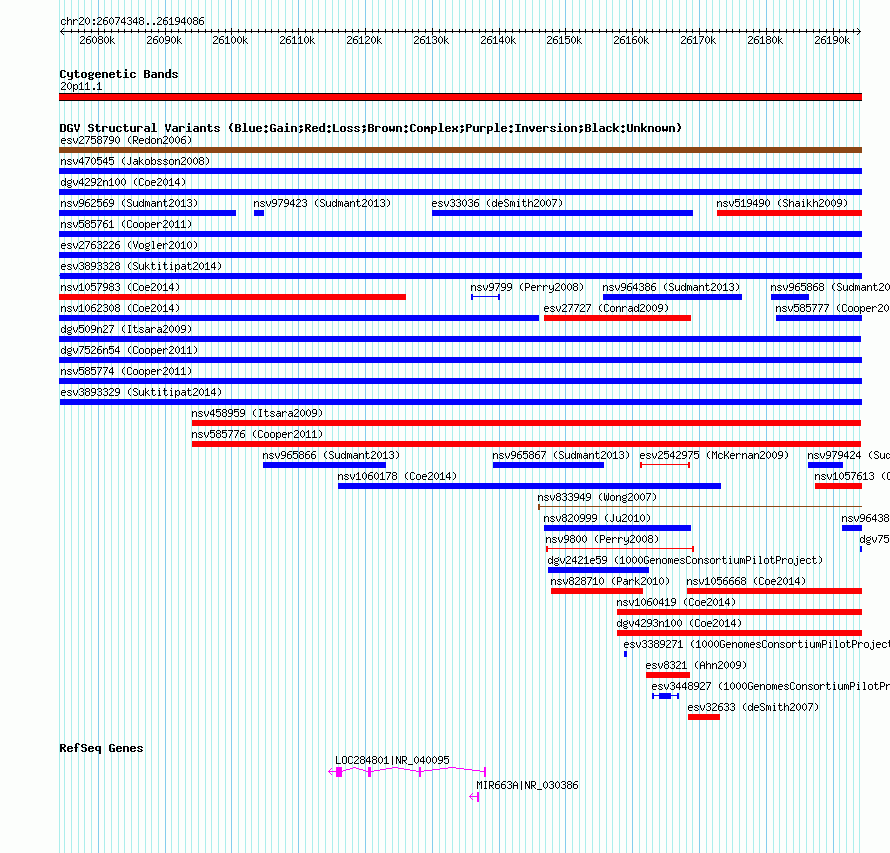Open the dgv2421e59 (1000GenomesConsortiumPilotProject) label
The image size is (890, 853).
pyautogui.click(x=685, y=560)
